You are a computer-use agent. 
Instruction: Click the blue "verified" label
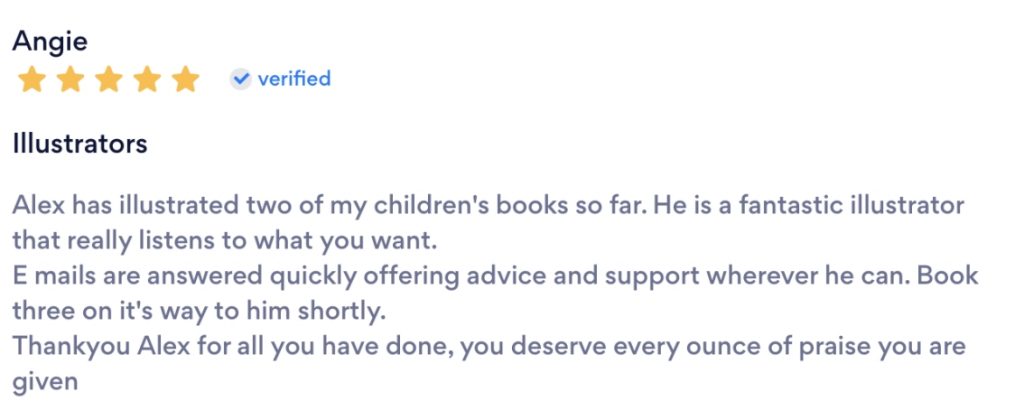(294, 79)
